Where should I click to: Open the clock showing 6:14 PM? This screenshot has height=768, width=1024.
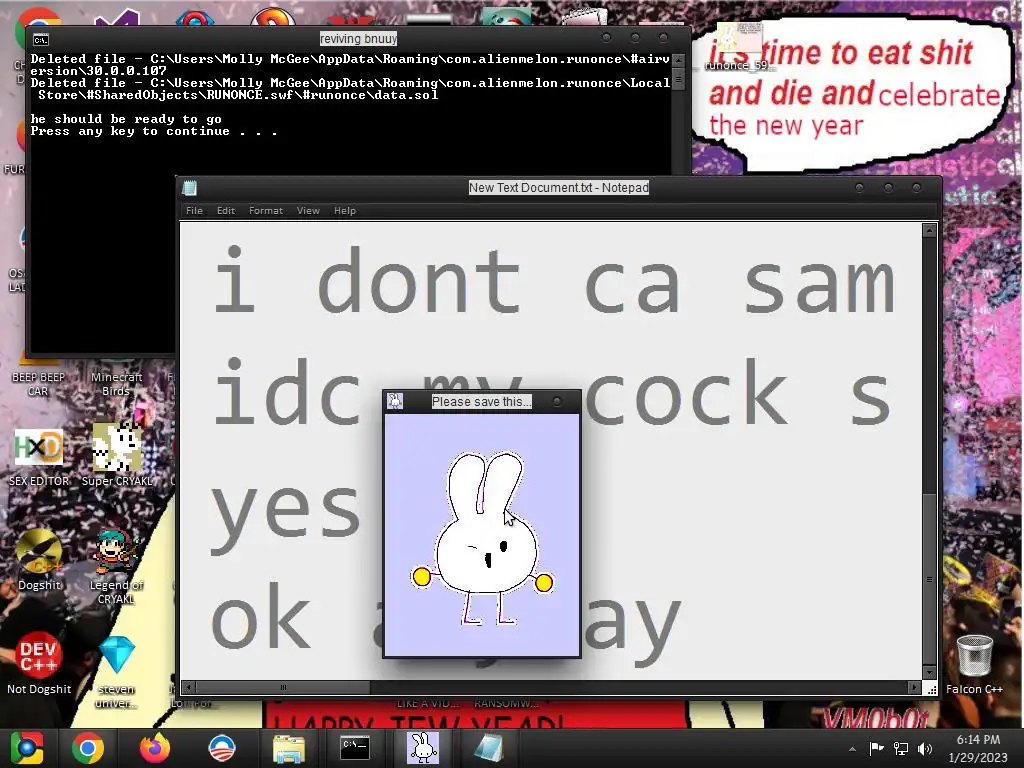point(978,748)
